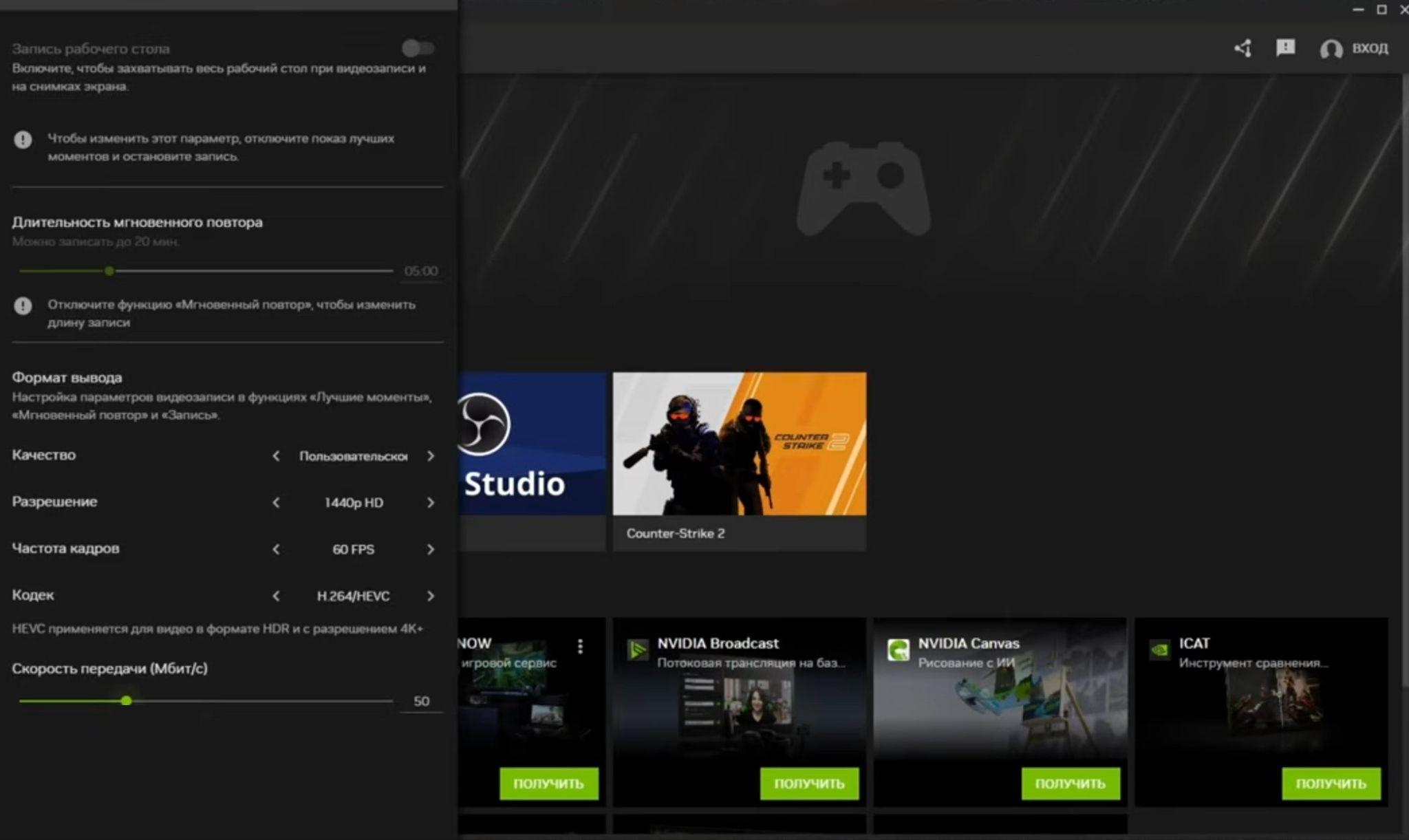Increase Разрешение with the right arrow
Viewport: 1409px width, 840px height.
(x=431, y=502)
